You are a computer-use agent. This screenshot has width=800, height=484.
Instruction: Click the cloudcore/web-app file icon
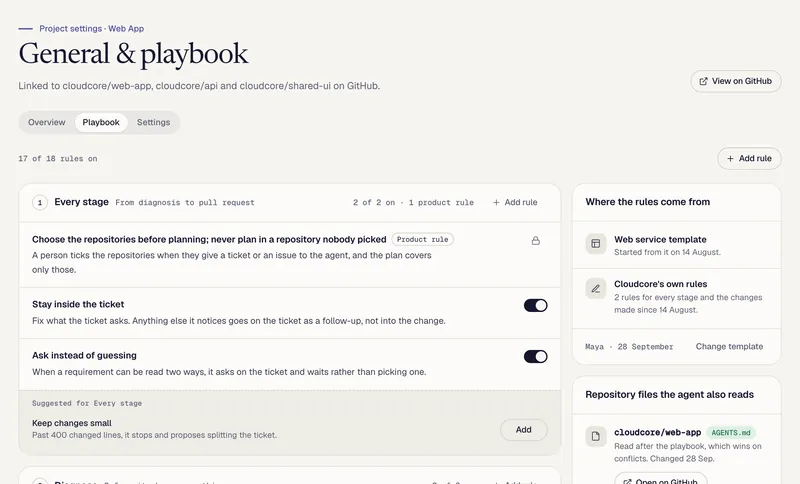(595, 436)
